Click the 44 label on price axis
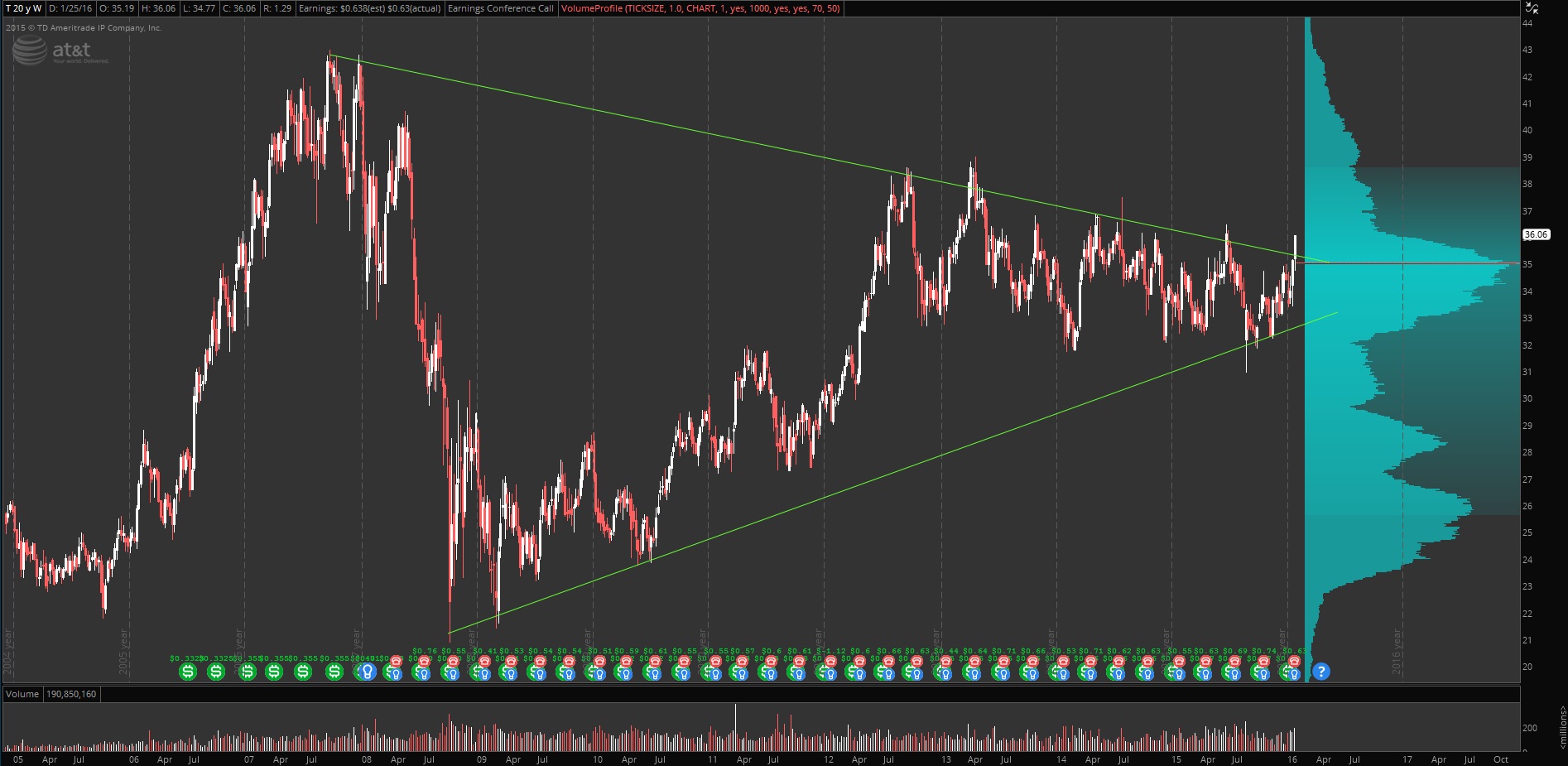The width and height of the screenshot is (1568, 766). click(1527, 23)
